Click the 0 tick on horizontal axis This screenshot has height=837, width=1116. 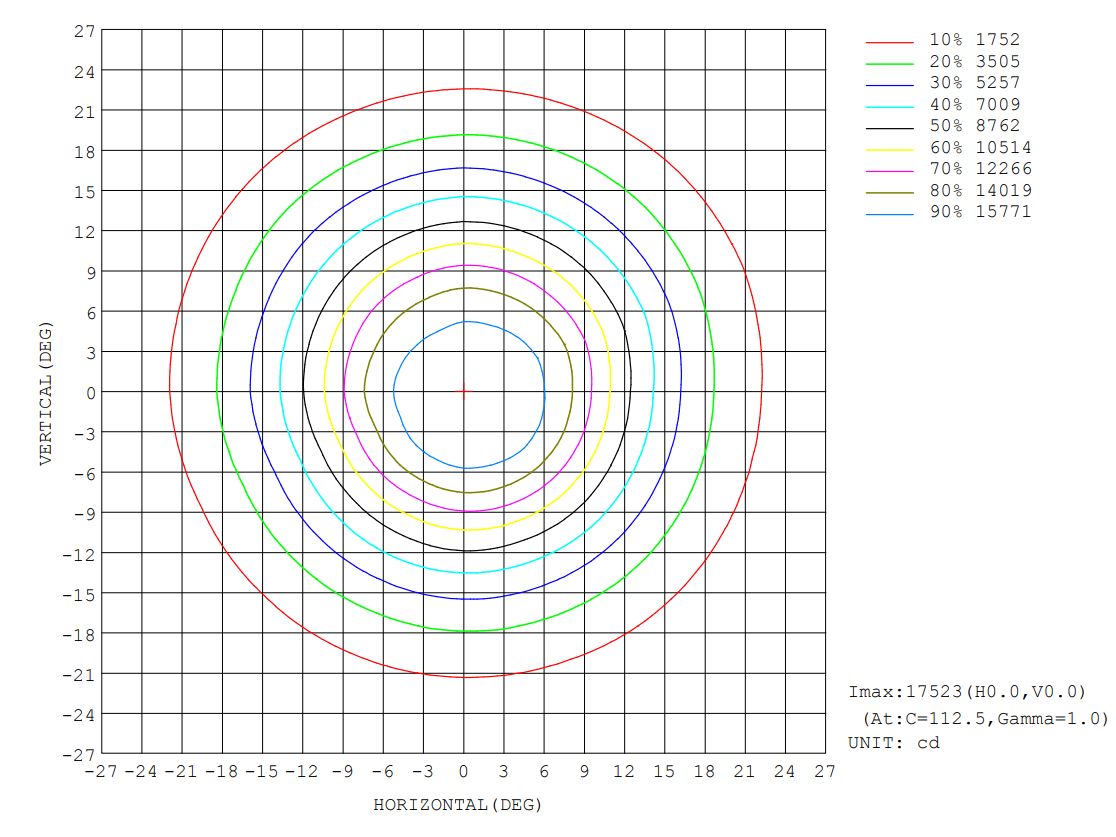point(463,772)
